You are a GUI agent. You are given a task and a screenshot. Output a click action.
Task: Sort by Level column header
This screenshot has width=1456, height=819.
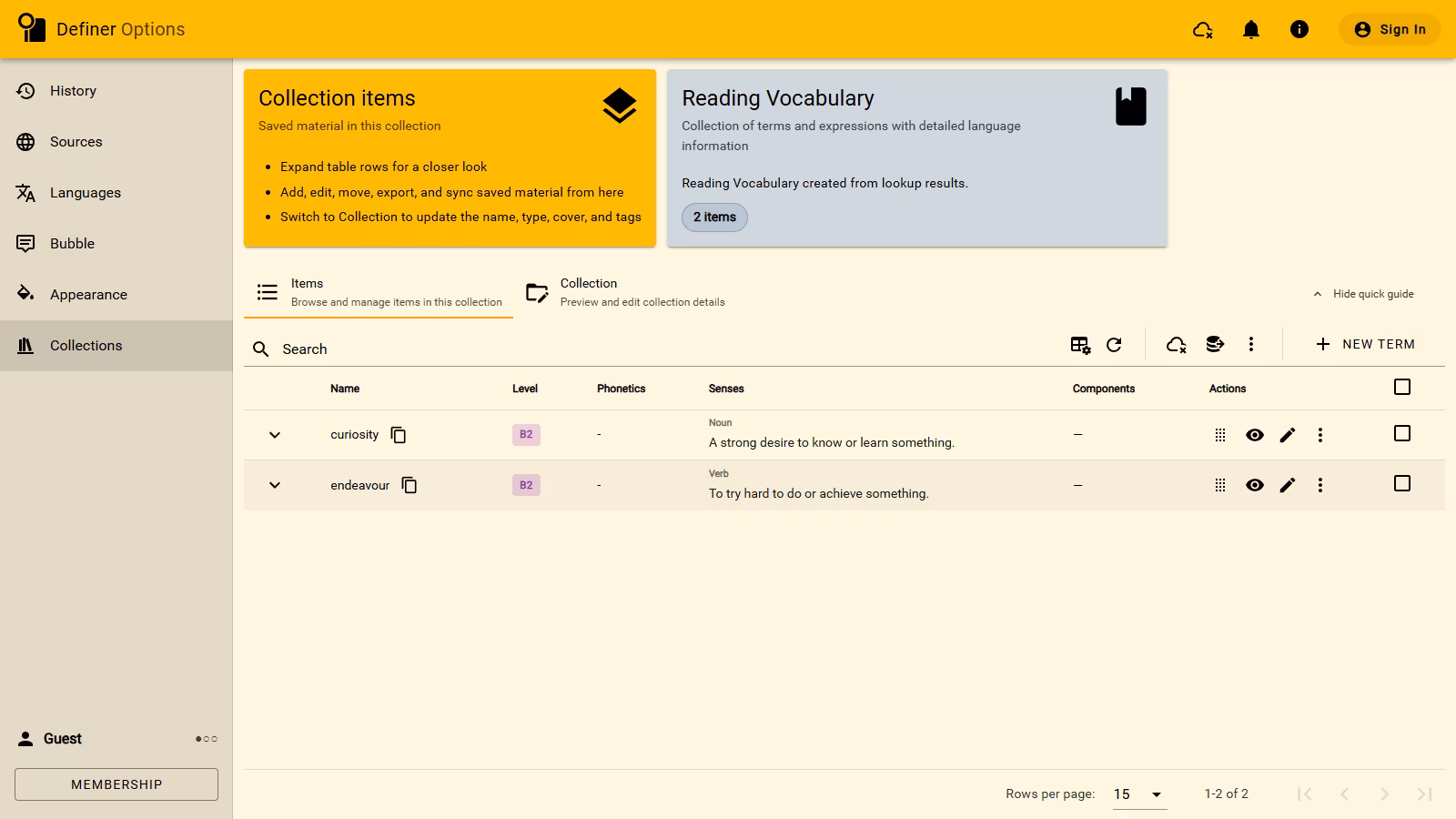(525, 389)
